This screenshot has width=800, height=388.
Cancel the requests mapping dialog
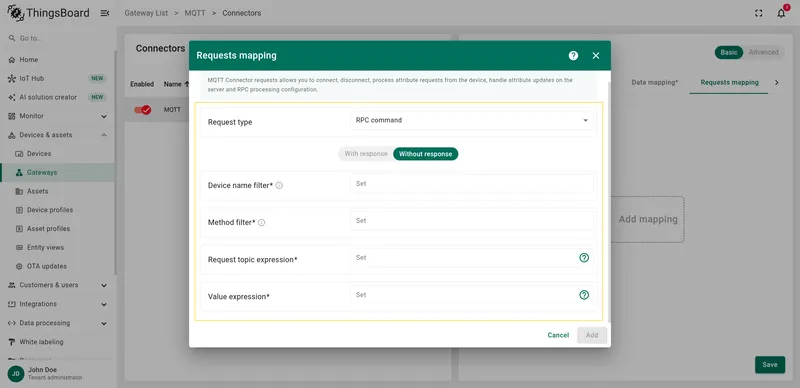click(x=558, y=335)
